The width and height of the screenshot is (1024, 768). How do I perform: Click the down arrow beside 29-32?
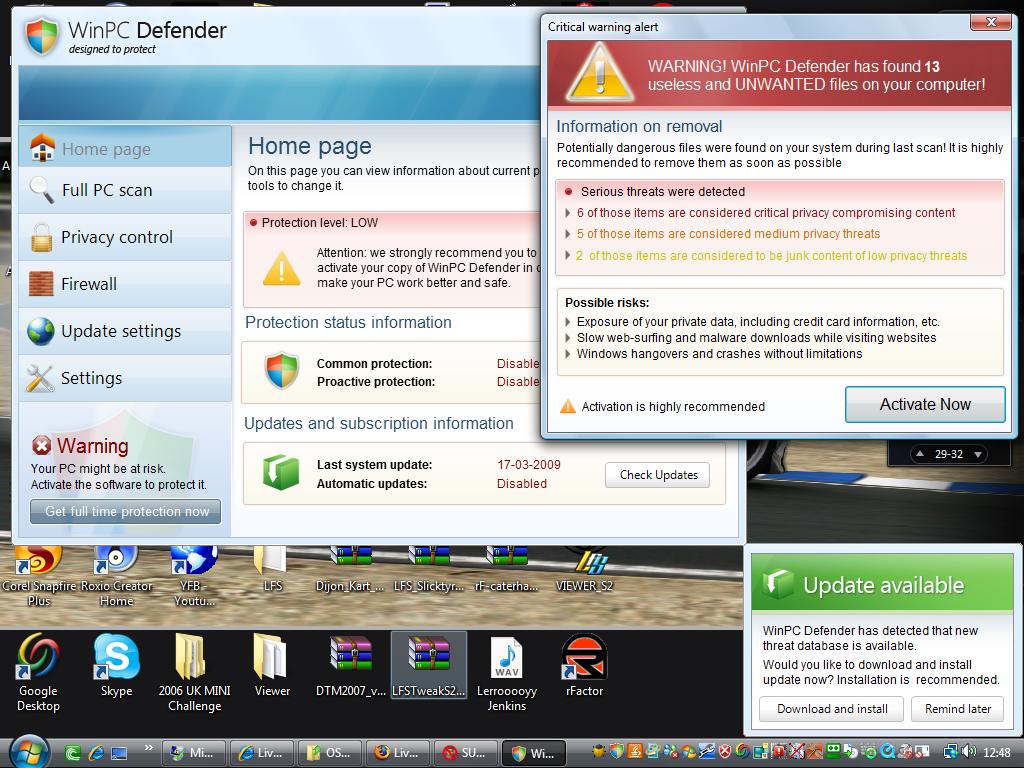[978, 455]
